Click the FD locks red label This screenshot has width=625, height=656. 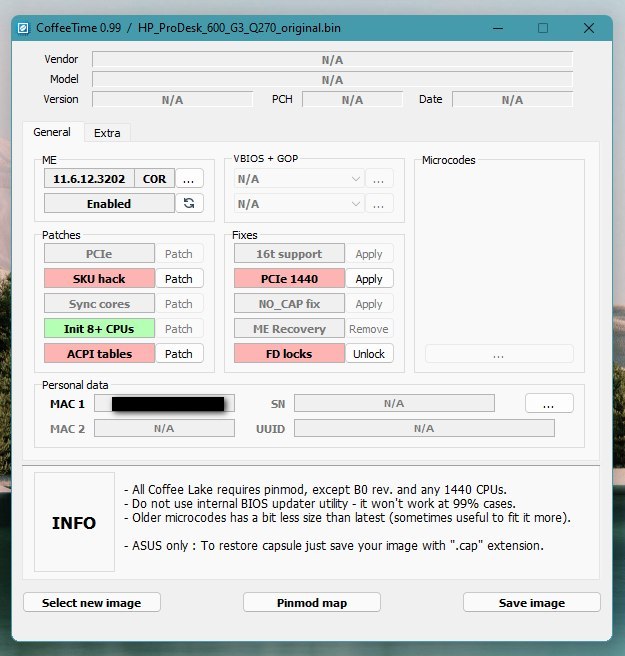(x=289, y=354)
